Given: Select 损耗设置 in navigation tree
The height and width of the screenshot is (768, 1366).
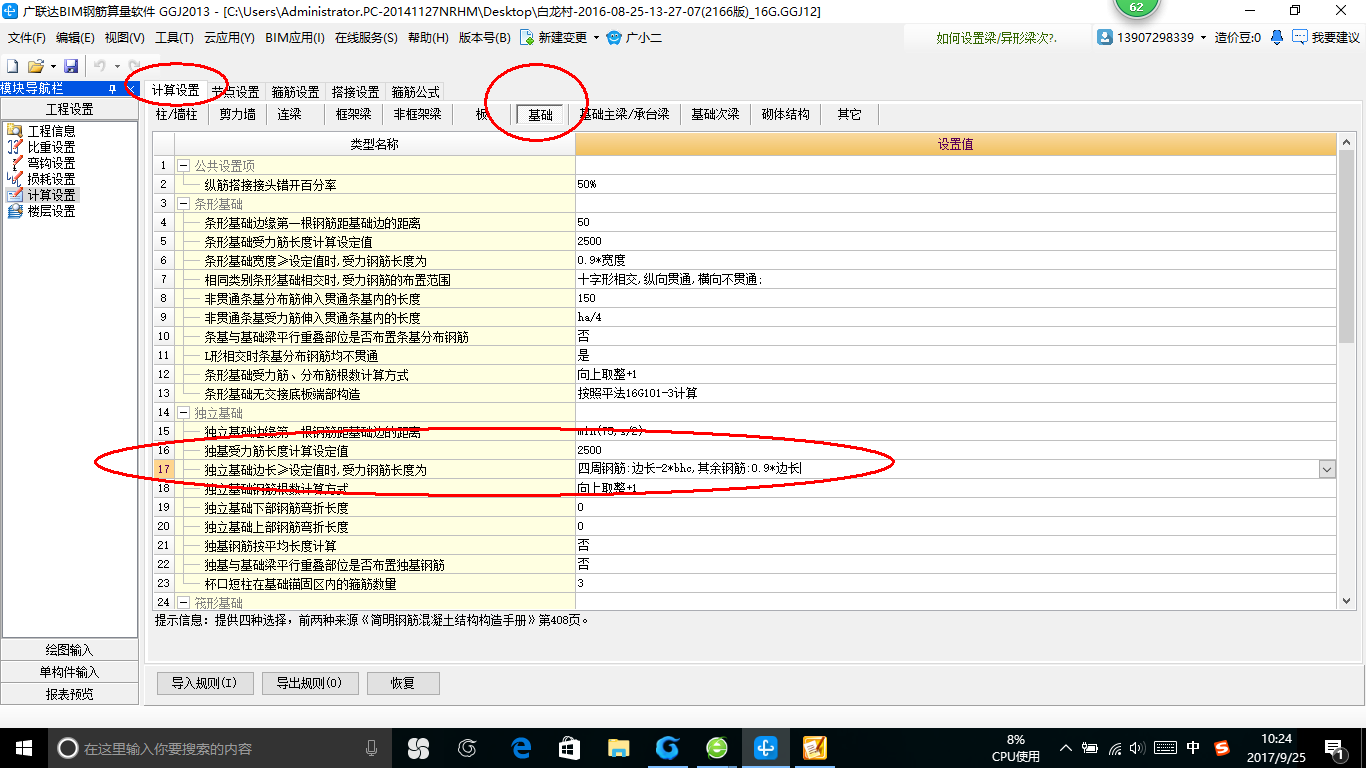Looking at the screenshot, I should (51, 179).
